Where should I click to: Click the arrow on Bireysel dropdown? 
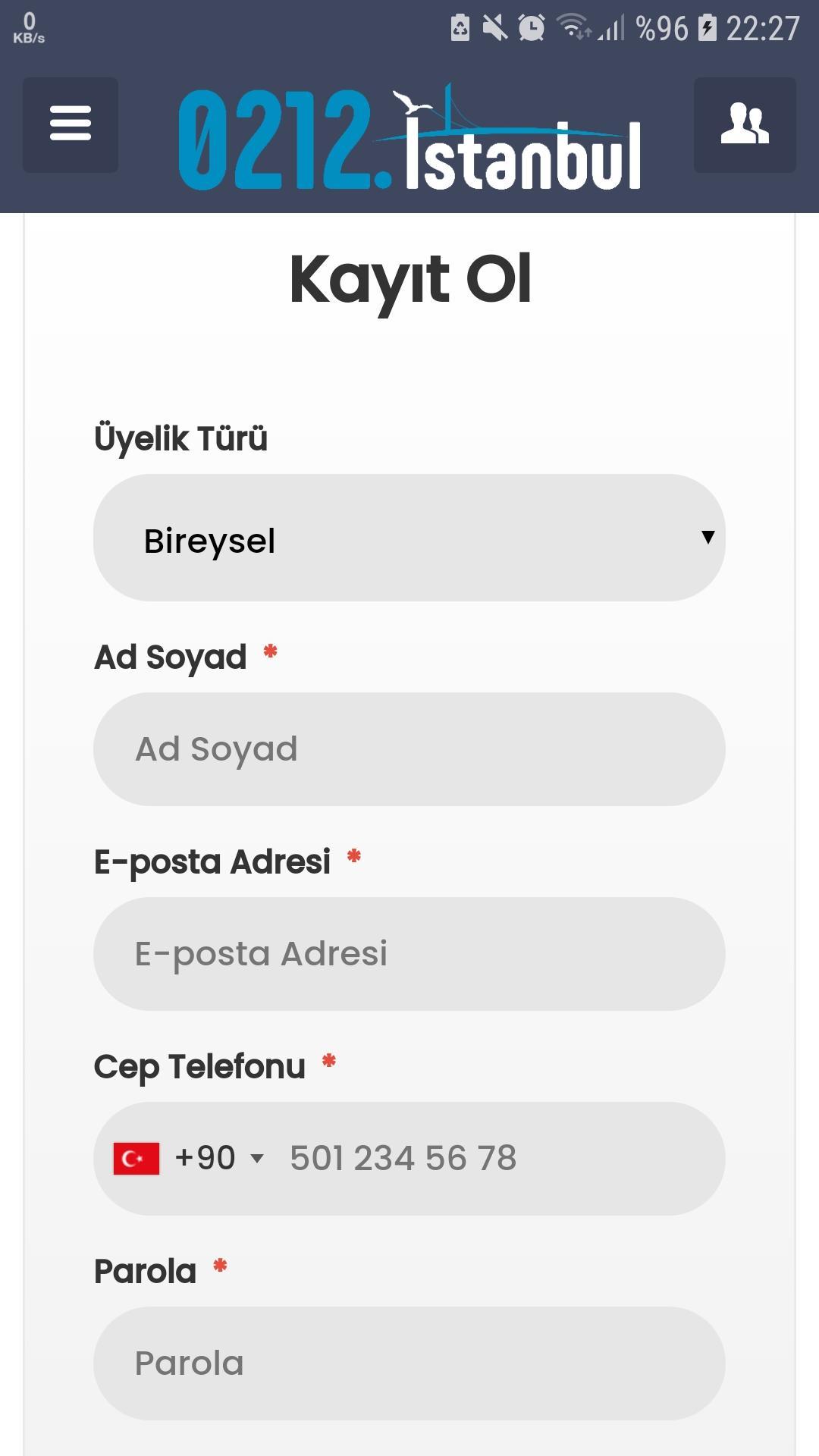pos(708,537)
